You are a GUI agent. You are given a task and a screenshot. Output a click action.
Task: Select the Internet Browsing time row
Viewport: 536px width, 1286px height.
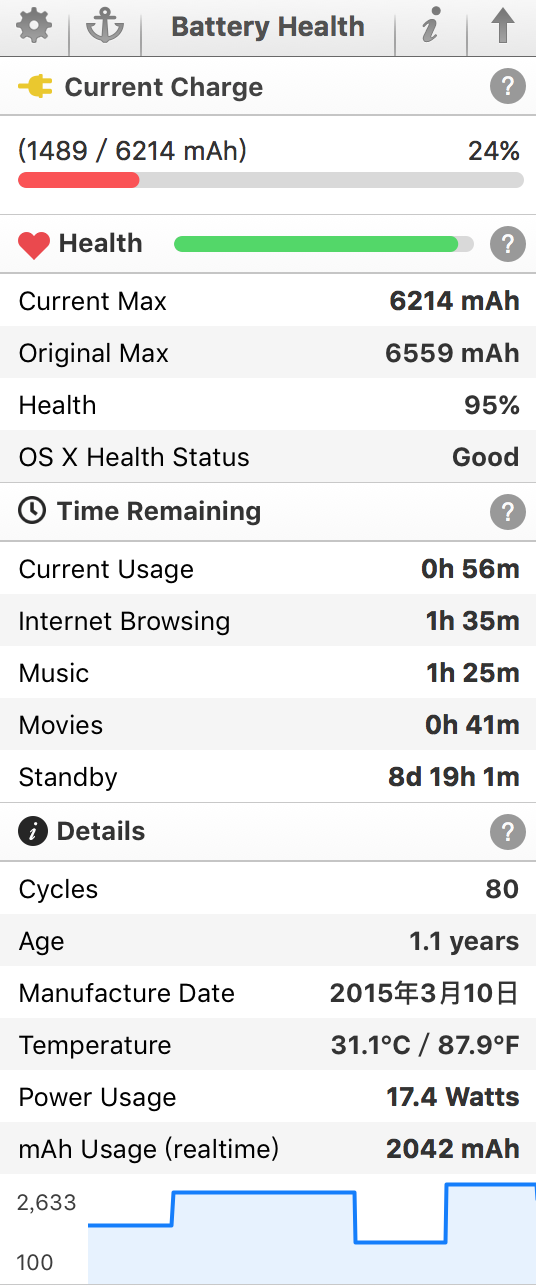tap(268, 621)
